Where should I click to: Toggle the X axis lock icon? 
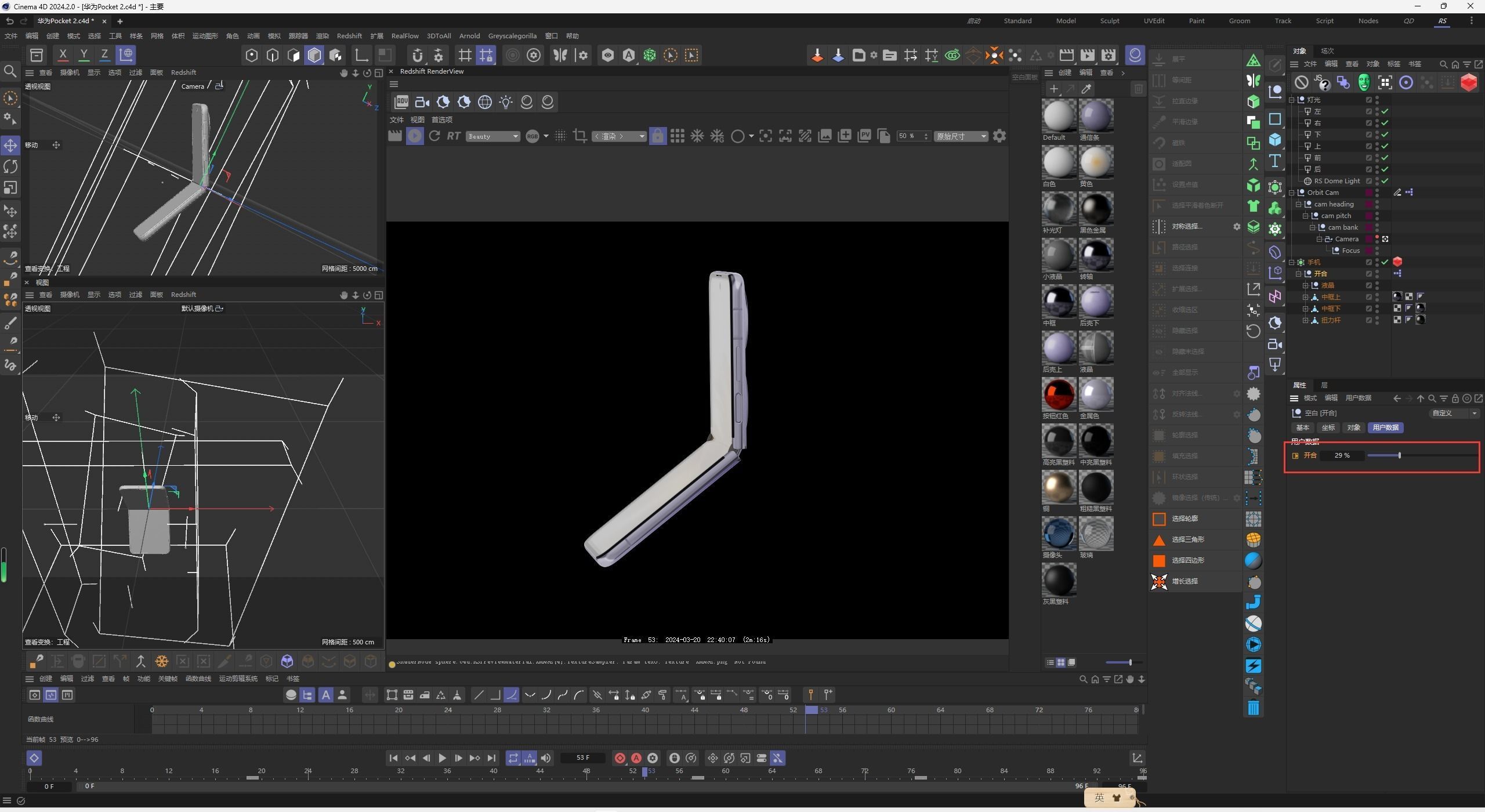pyautogui.click(x=63, y=55)
